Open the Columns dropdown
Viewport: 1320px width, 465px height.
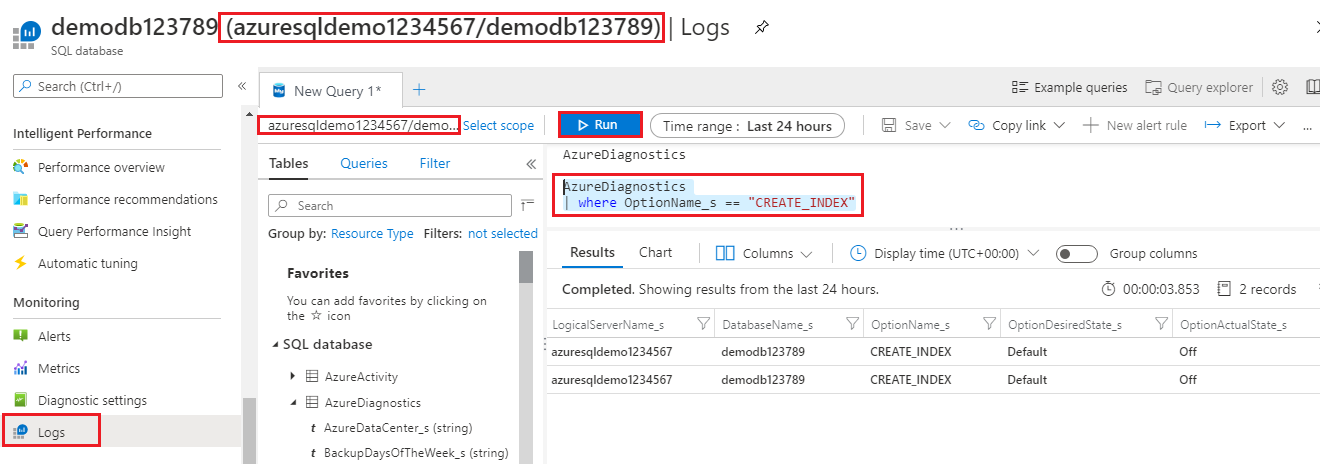point(765,254)
